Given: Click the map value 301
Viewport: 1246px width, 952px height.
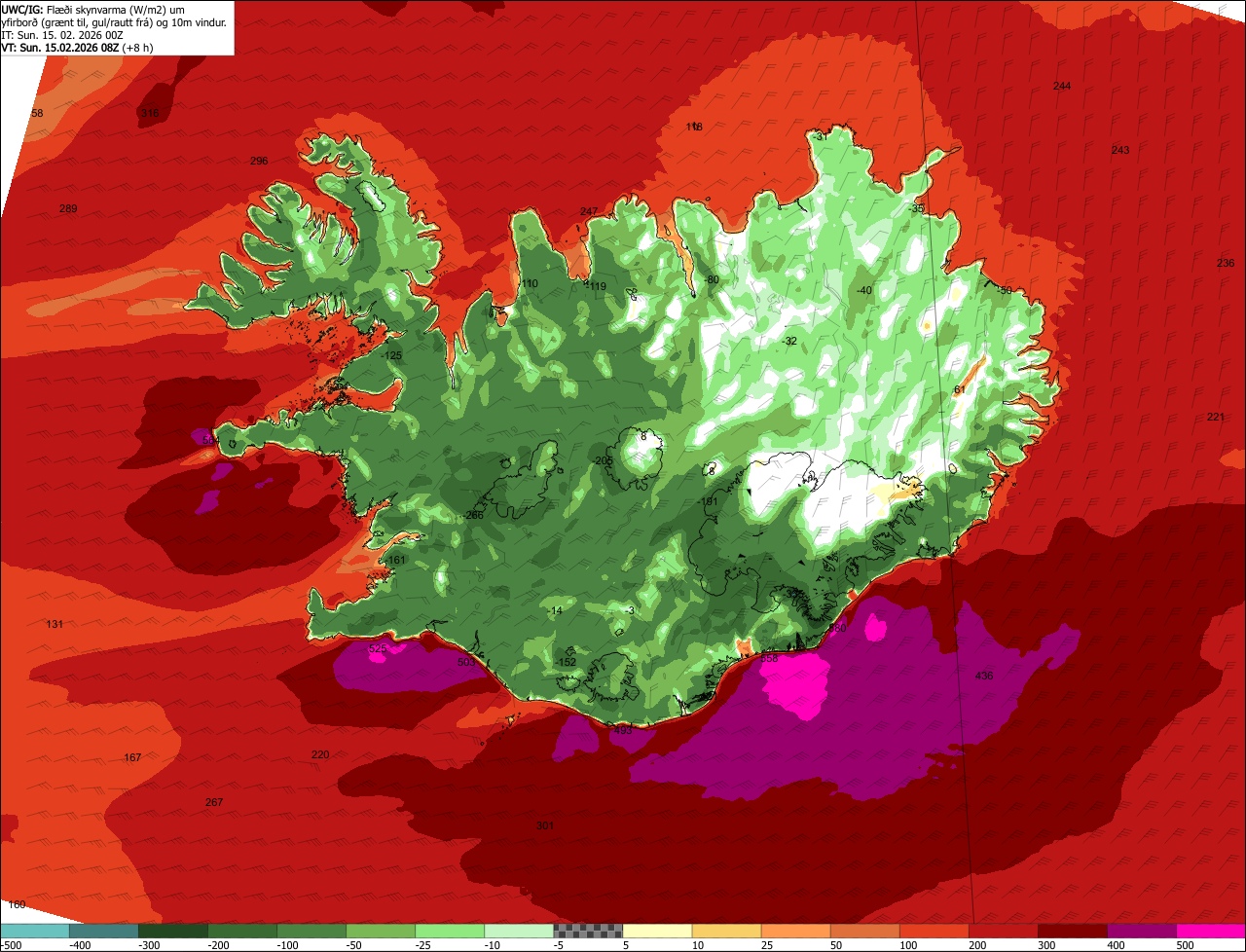Looking at the screenshot, I should click(x=545, y=825).
